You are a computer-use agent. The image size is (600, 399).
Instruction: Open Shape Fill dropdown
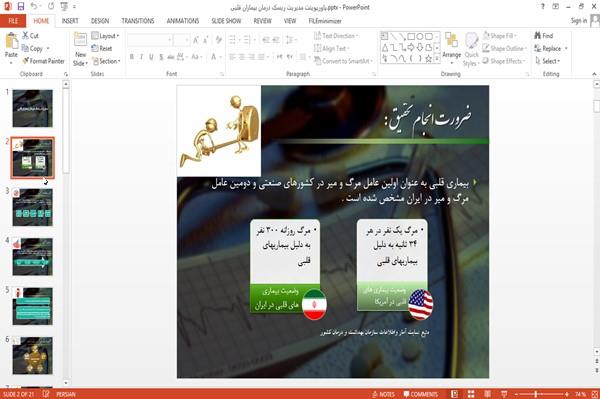pos(499,36)
